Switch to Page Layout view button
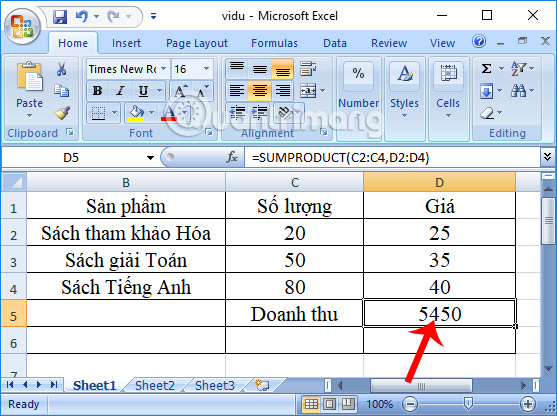Screen dimensions: 557x416 [x=329, y=404]
